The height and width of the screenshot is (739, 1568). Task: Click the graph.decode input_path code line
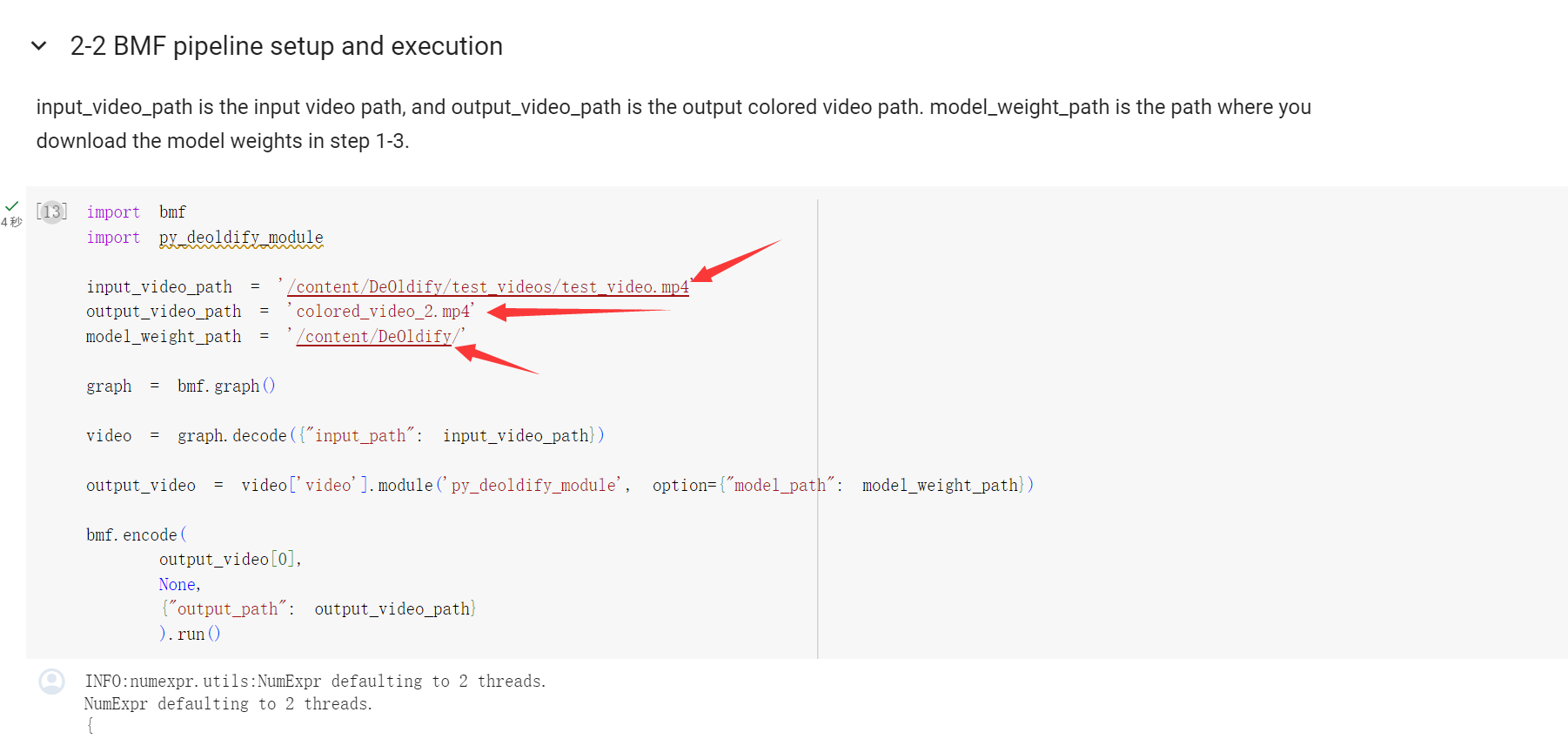[x=345, y=436]
